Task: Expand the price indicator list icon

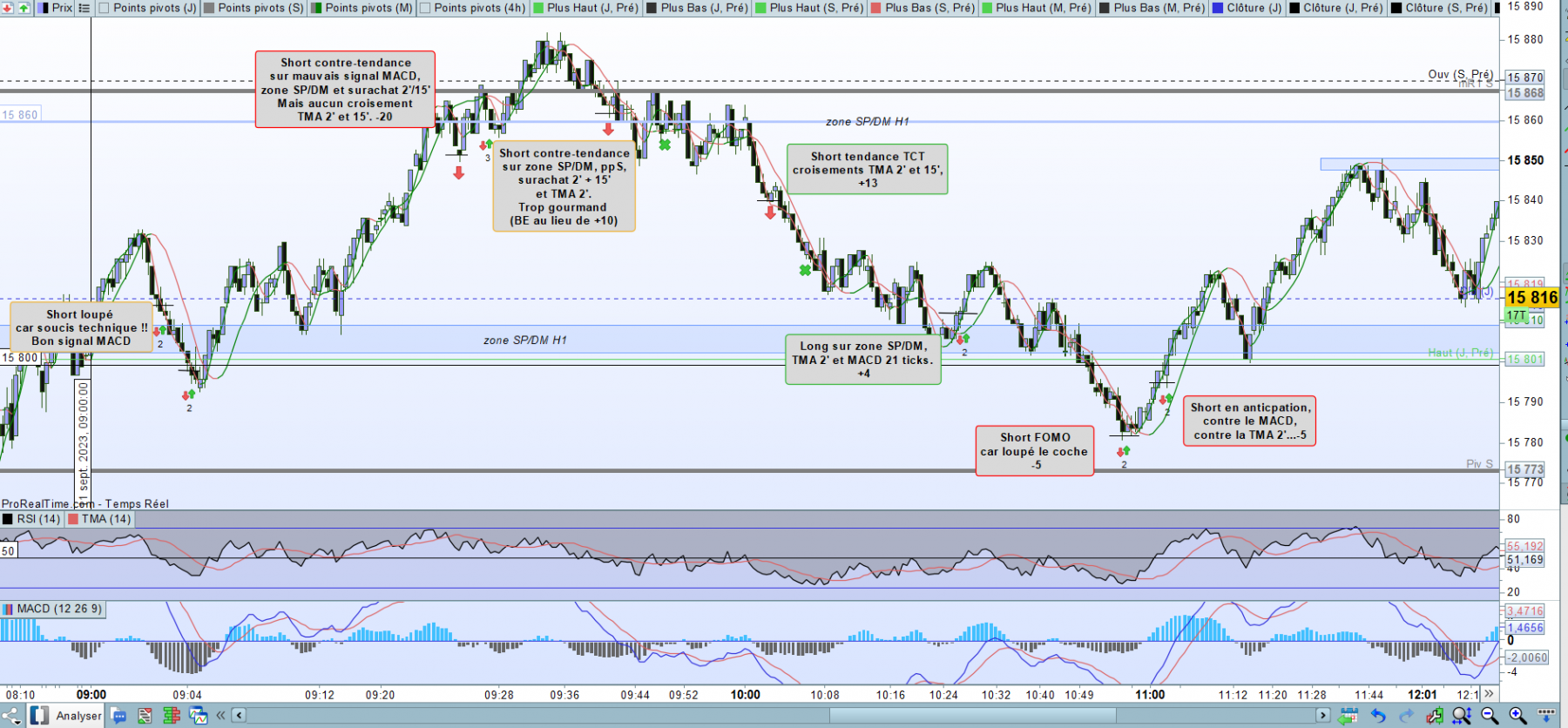Action: point(84,8)
